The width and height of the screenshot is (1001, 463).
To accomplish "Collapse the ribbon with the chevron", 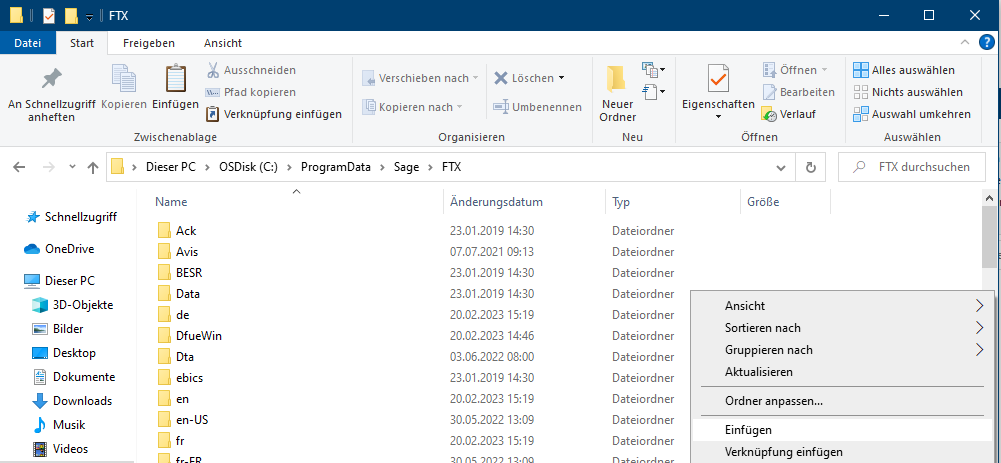I will tap(965, 43).
